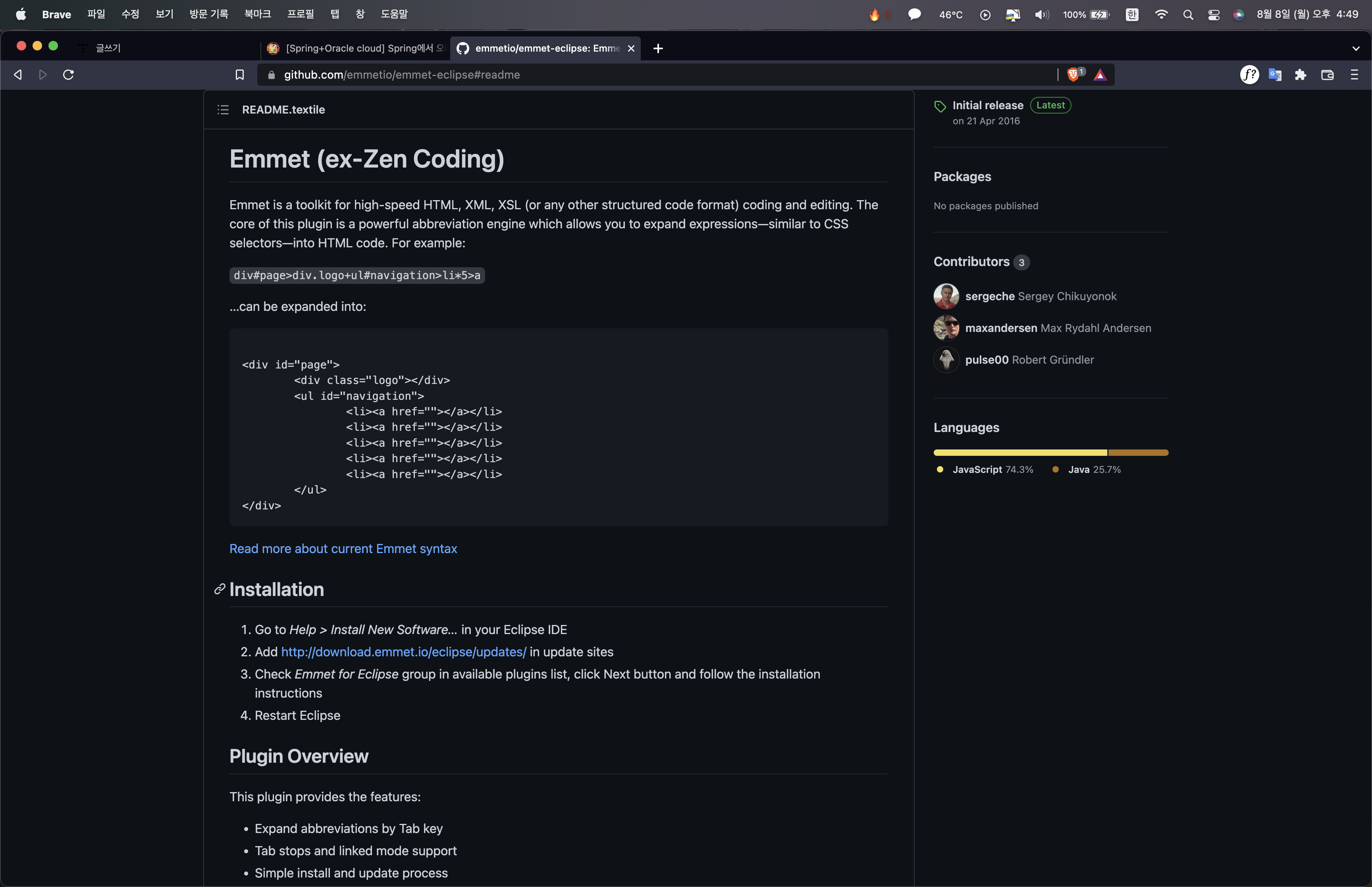The image size is (1372, 887).
Task: Reload the page
Action: [69, 75]
